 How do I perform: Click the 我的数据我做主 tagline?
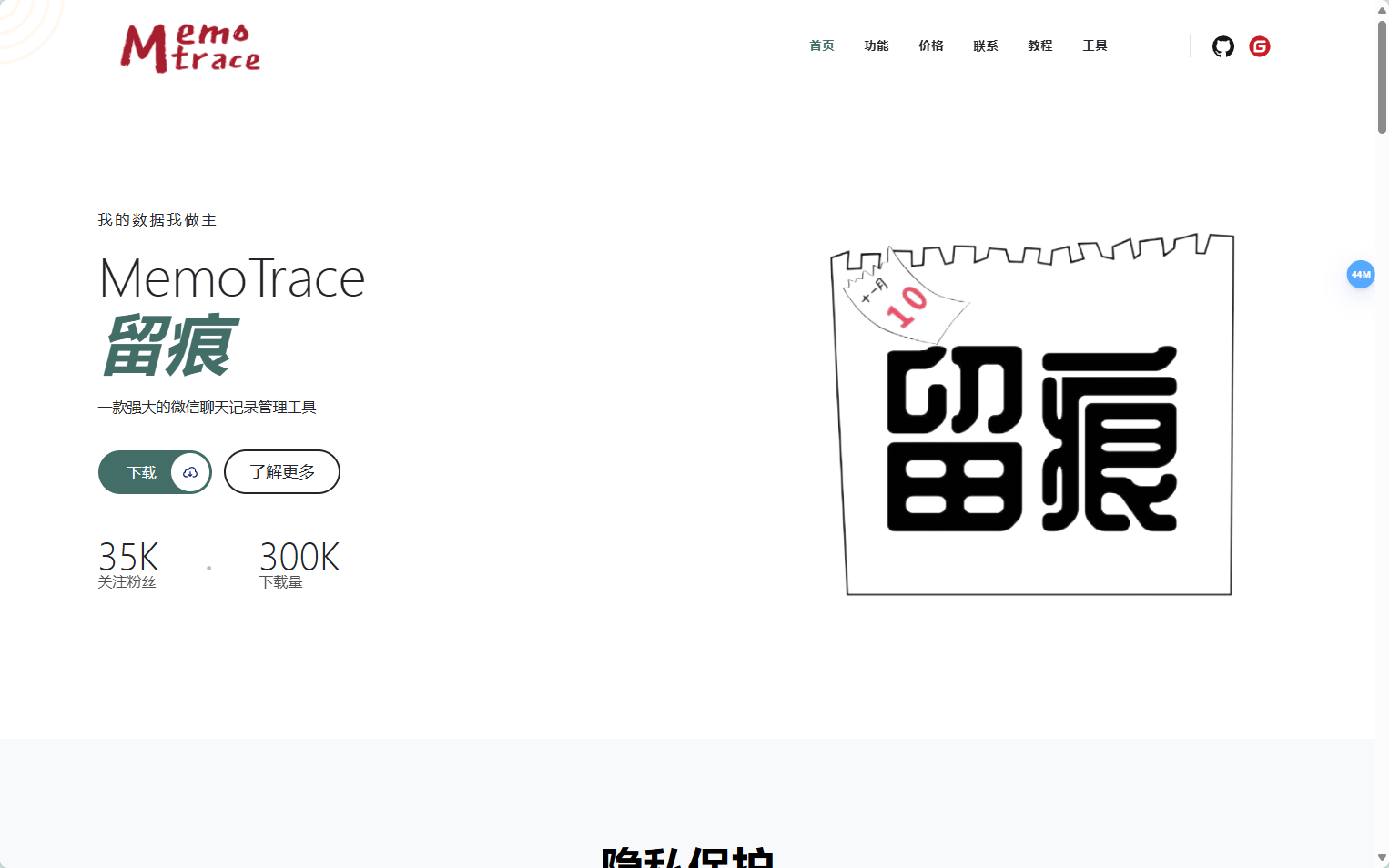(x=157, y=220)
